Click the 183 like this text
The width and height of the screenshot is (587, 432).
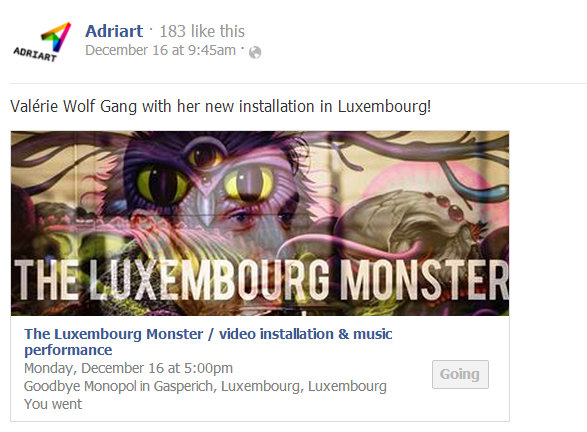click(202, 31)
